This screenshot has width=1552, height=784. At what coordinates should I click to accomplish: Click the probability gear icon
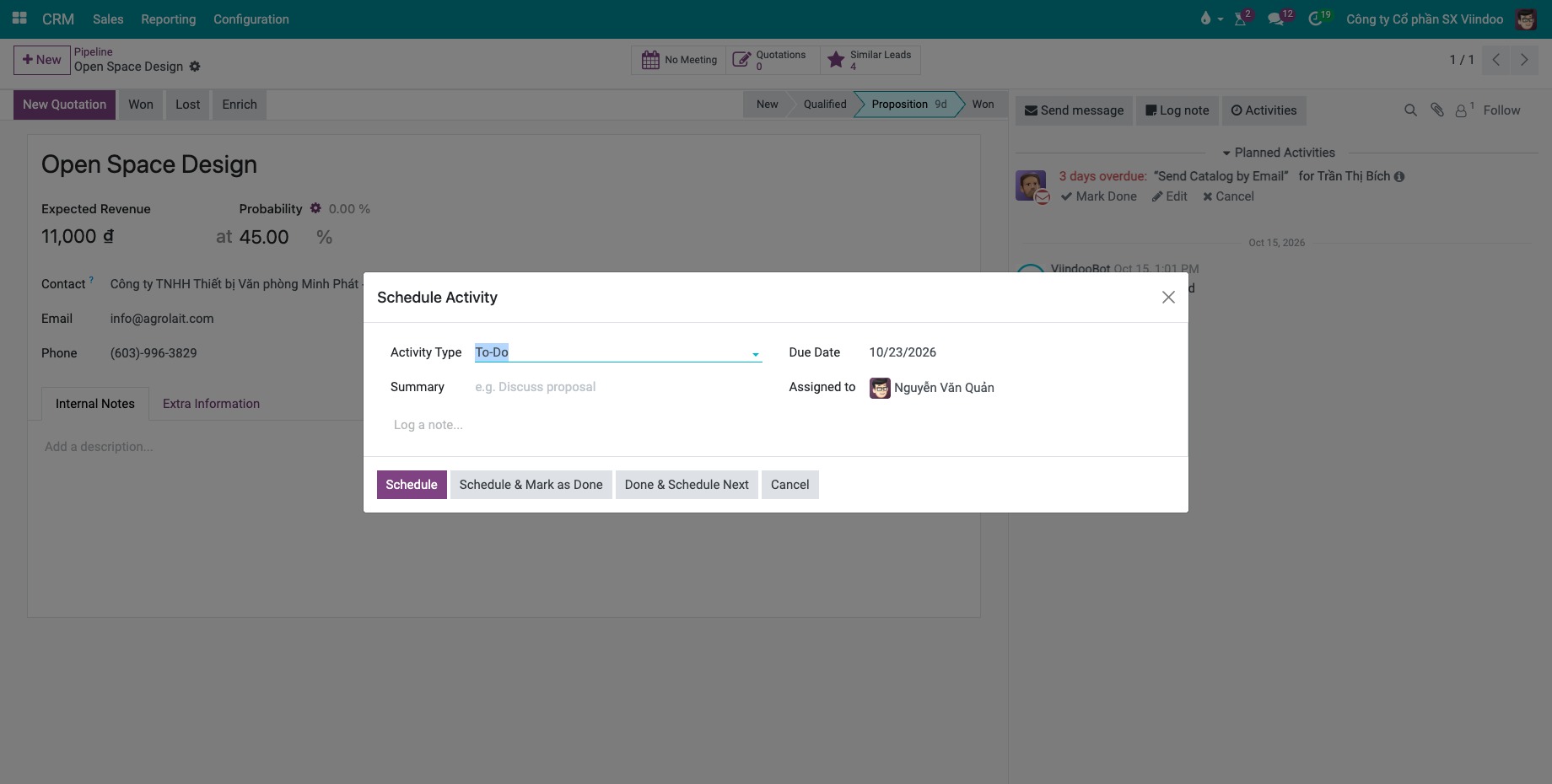[315, 208]
